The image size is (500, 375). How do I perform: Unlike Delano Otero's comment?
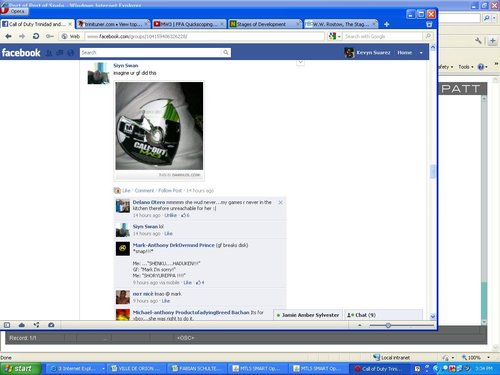click(x=170, y=215)
